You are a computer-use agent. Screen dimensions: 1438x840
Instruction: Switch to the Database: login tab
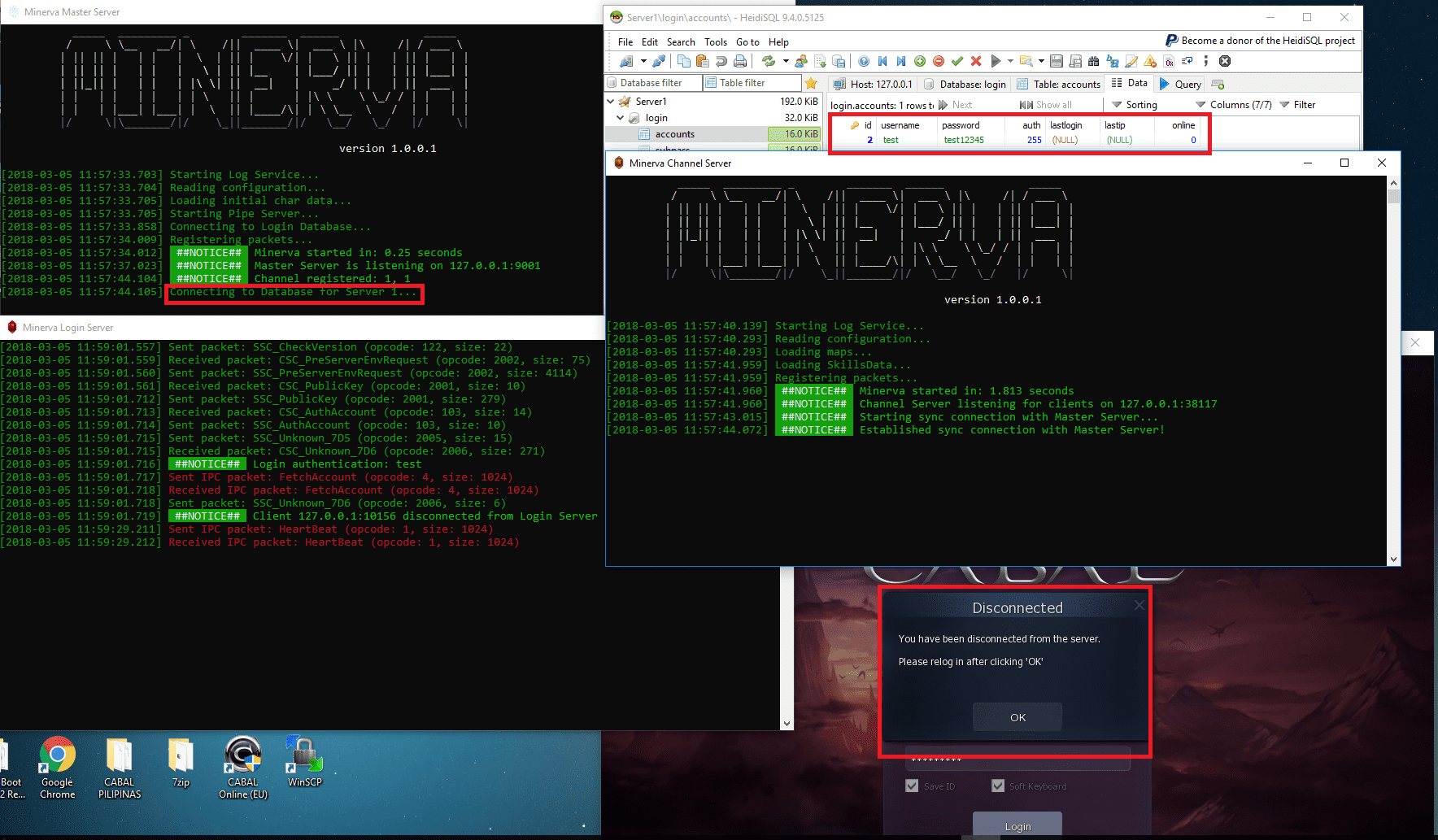point(965,84)
